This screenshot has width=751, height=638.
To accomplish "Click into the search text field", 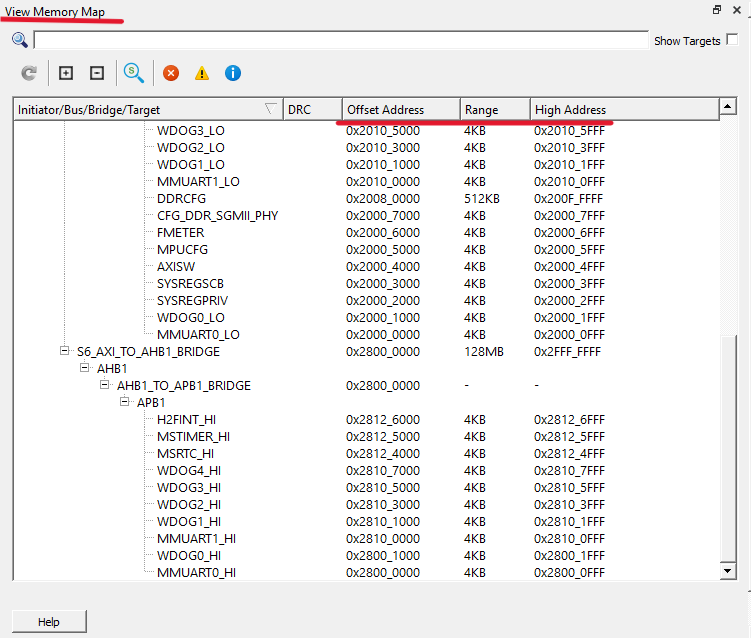I will [x=340, y=40].
